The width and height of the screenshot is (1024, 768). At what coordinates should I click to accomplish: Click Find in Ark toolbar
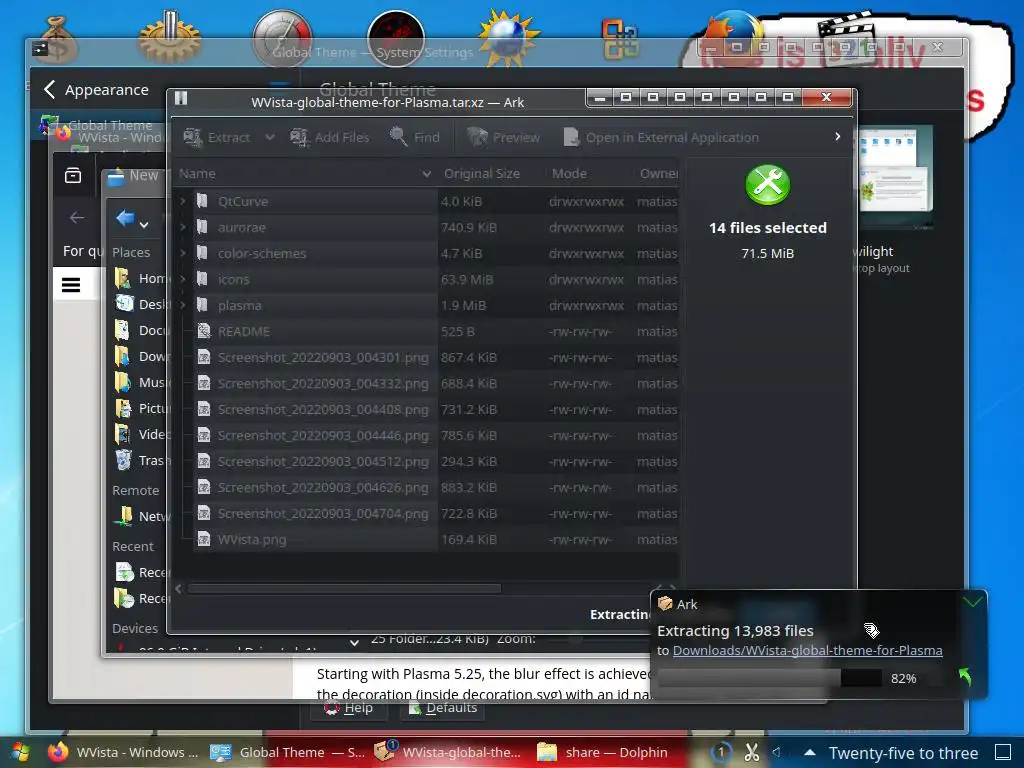point(415,137)
